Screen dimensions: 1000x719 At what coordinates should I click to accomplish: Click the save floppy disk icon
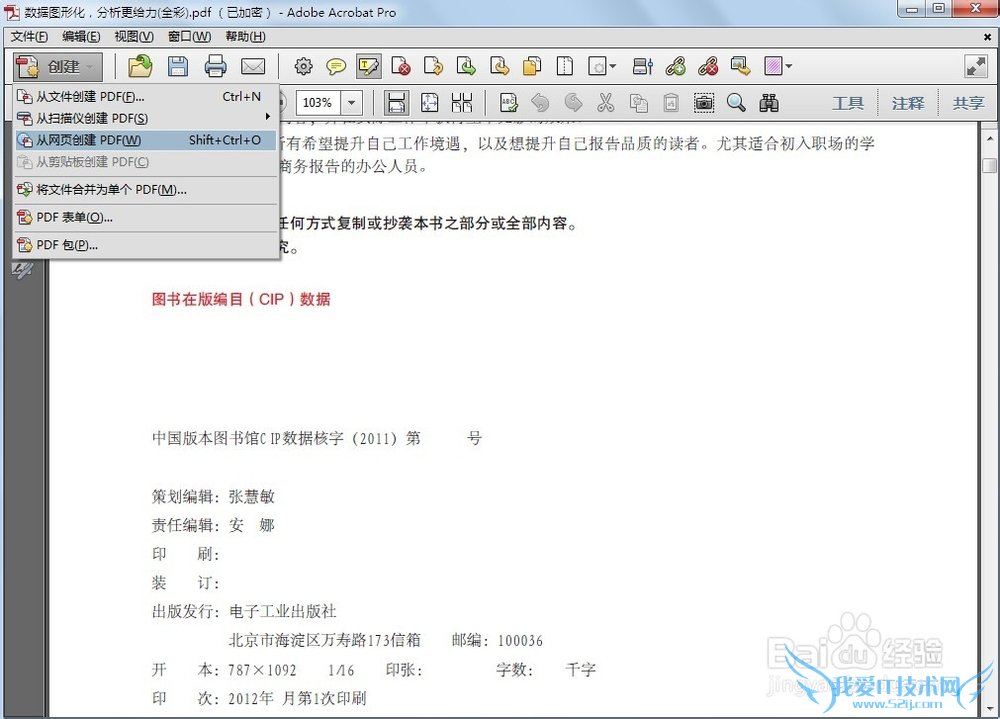pyautogui.click(x=178, y=66)
